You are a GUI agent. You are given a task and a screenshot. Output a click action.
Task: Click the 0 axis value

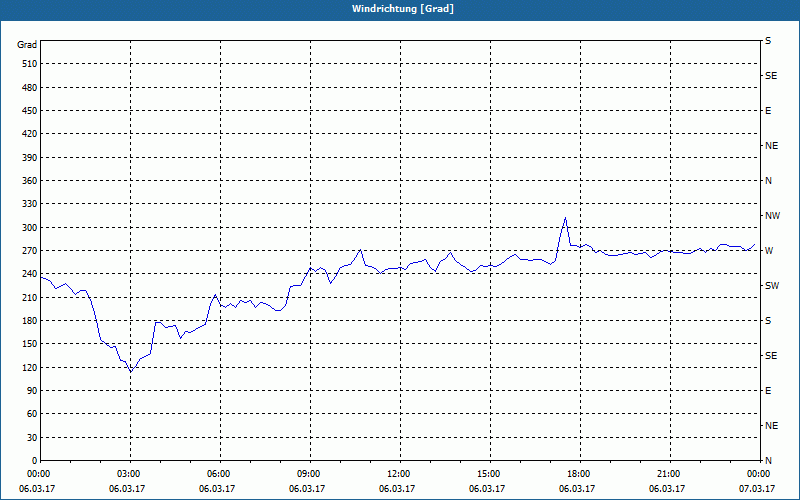point(34,460)
